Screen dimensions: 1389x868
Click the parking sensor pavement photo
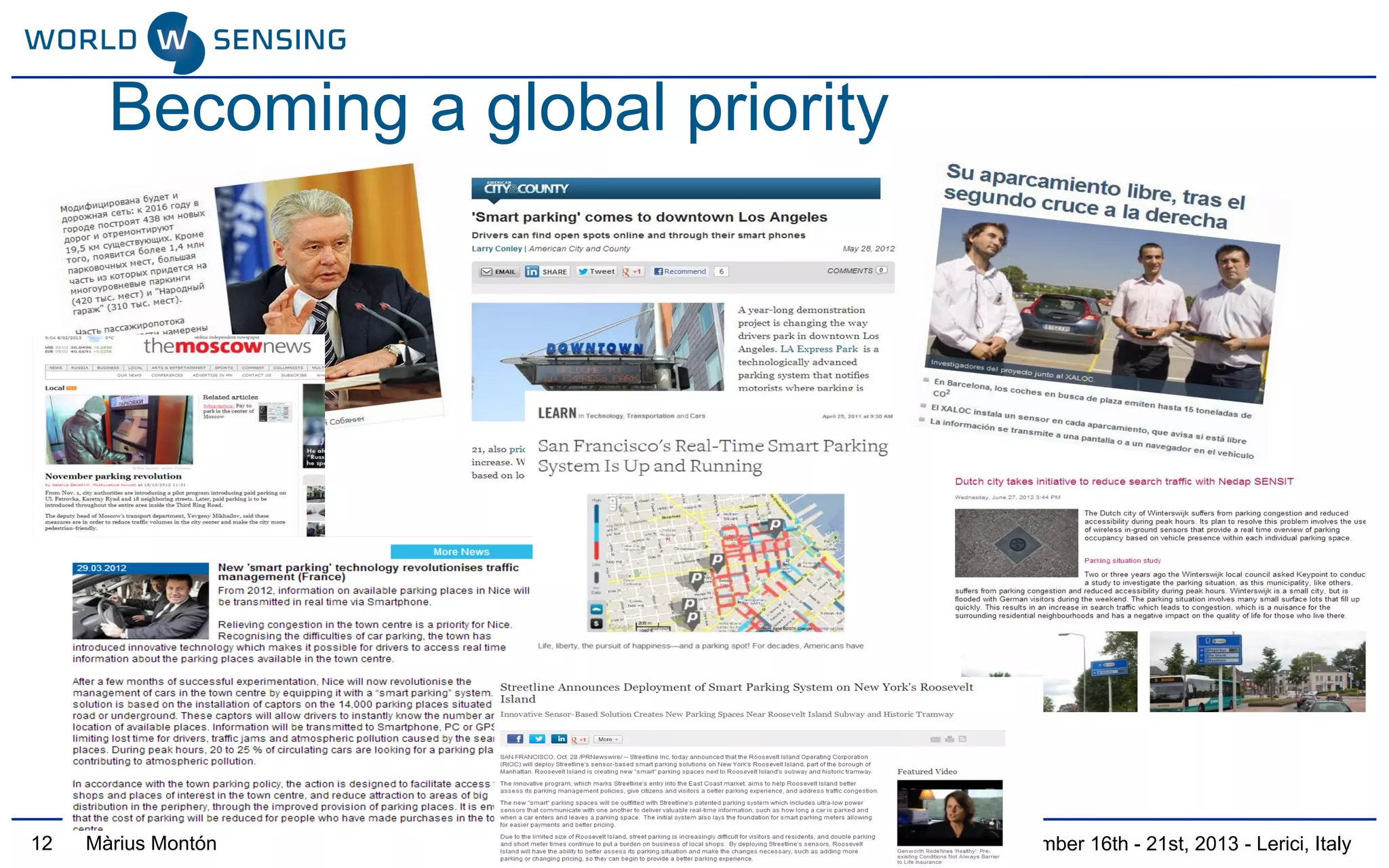tap(1016, 543)
